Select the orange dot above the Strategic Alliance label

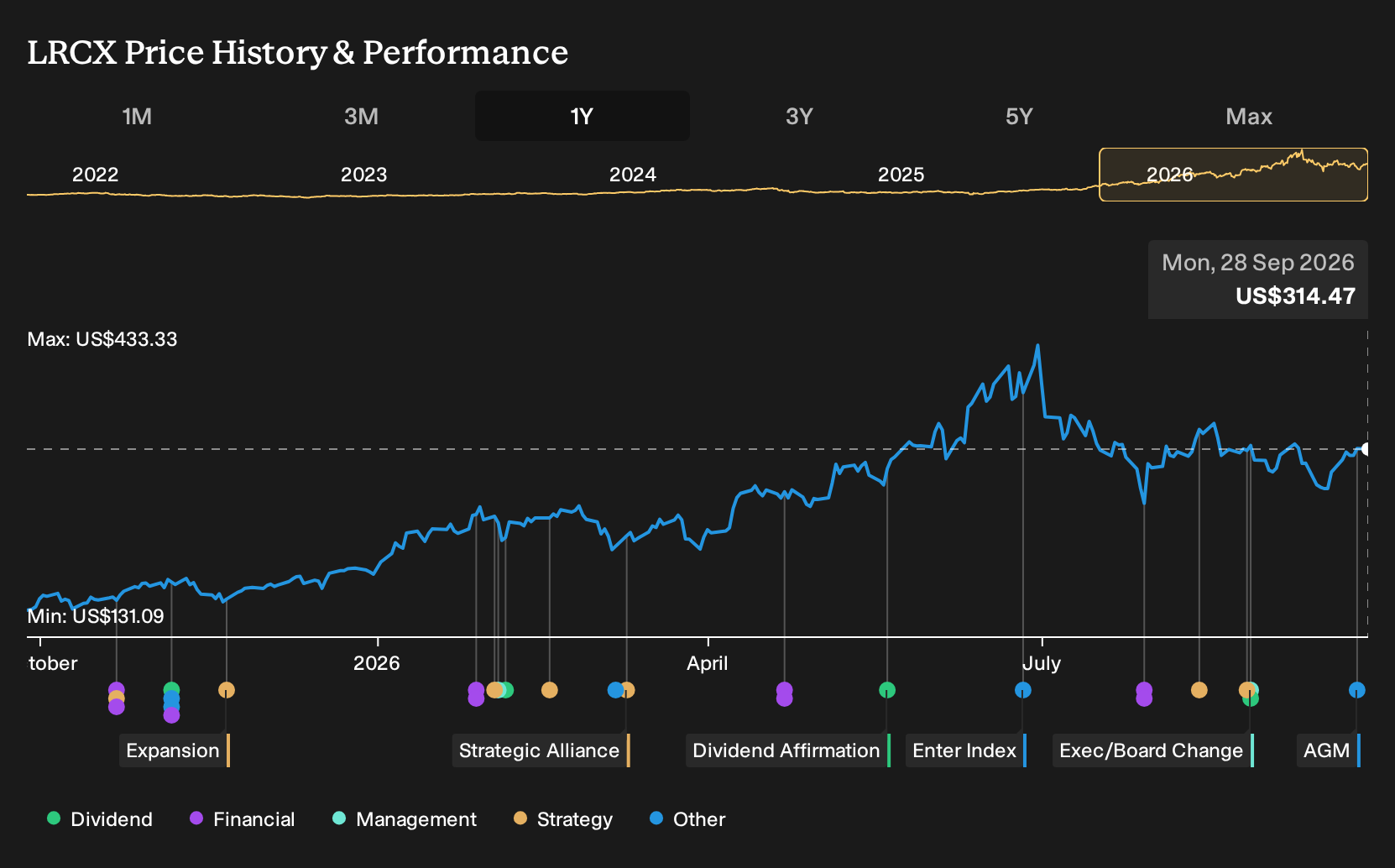627,690
